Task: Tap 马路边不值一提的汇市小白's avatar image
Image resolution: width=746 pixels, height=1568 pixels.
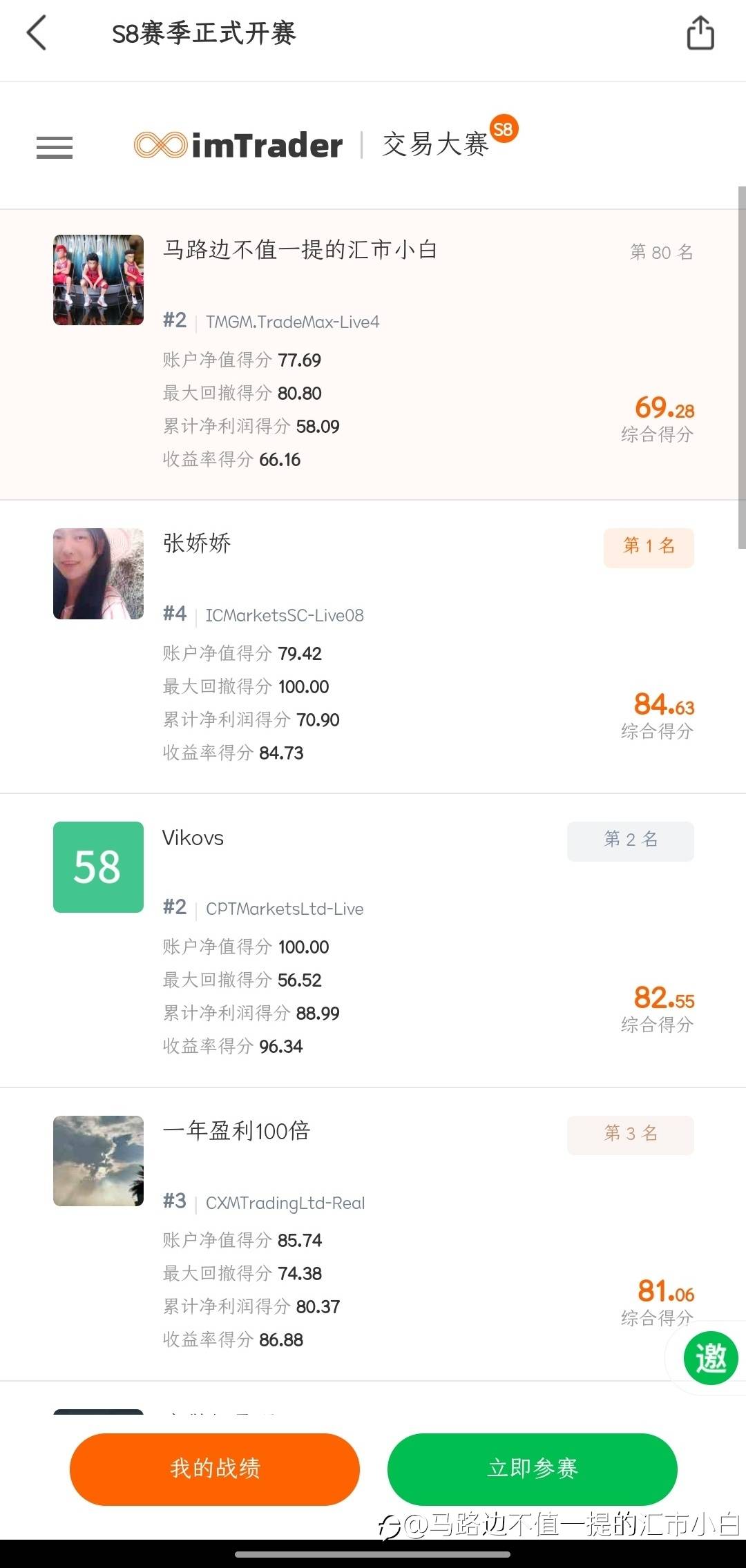Action: (x=98, y=280)
